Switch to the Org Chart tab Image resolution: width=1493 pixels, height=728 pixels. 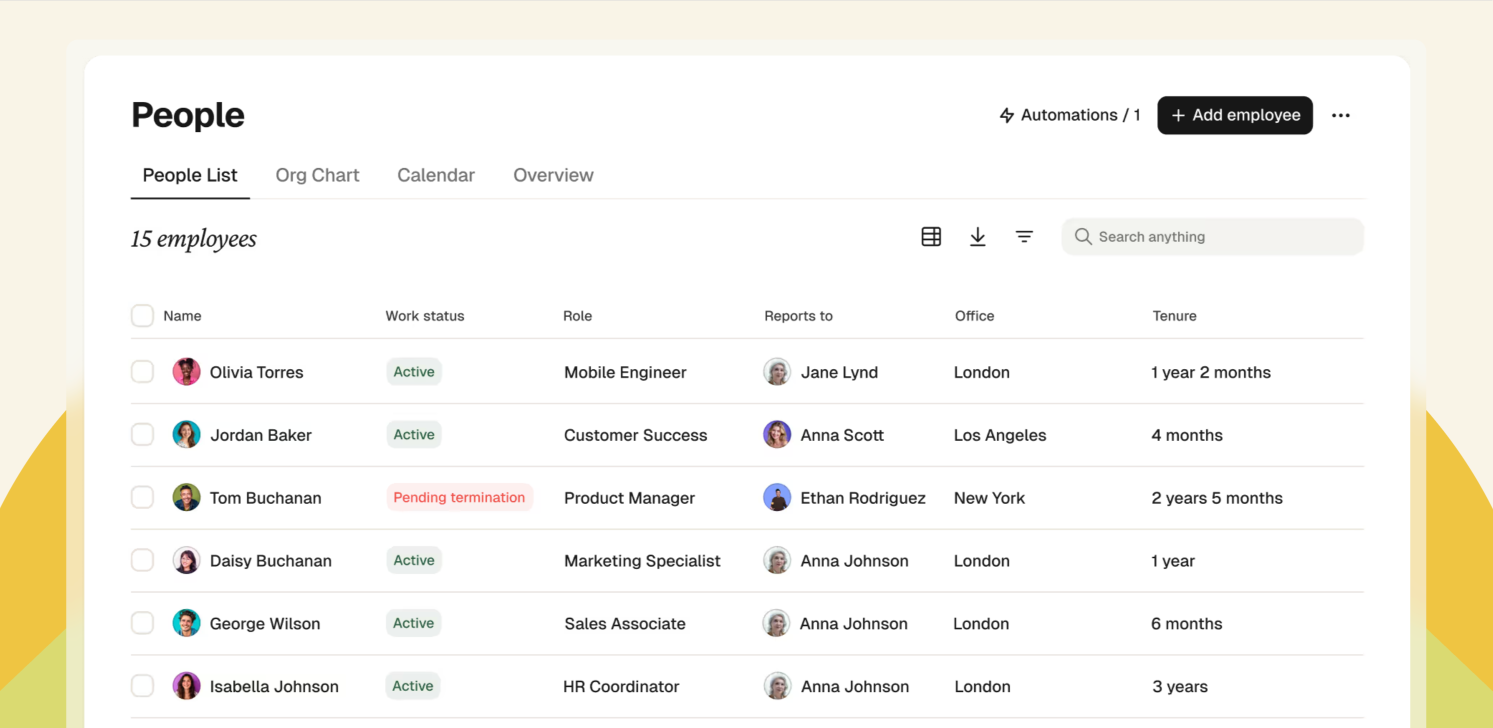[x=317, y=174]
